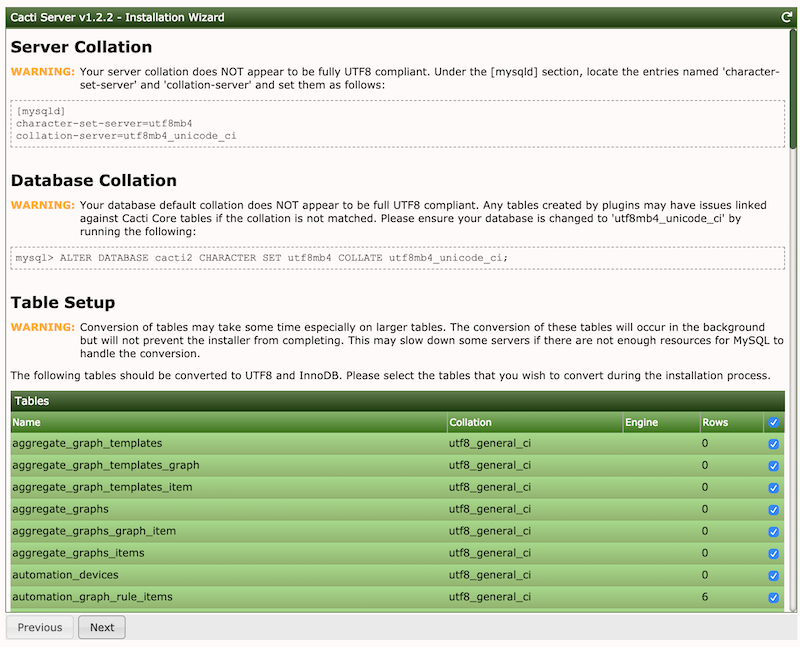This screenshot has height=647, width=800.
Task: Click the Server Collation heading
Action: [81, 47]
